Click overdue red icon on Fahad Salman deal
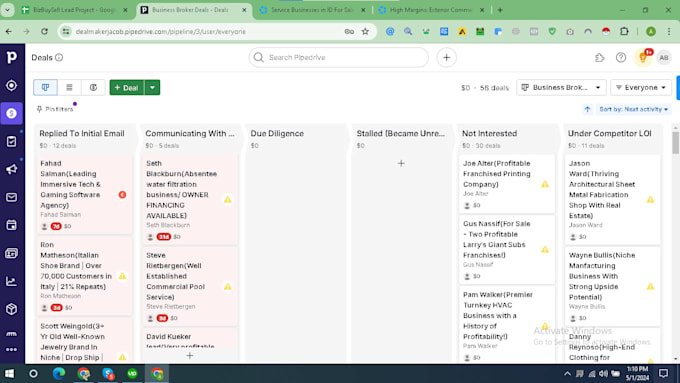Image resolution: width=680 pixels, height=383 pixels. pos(122,195)
